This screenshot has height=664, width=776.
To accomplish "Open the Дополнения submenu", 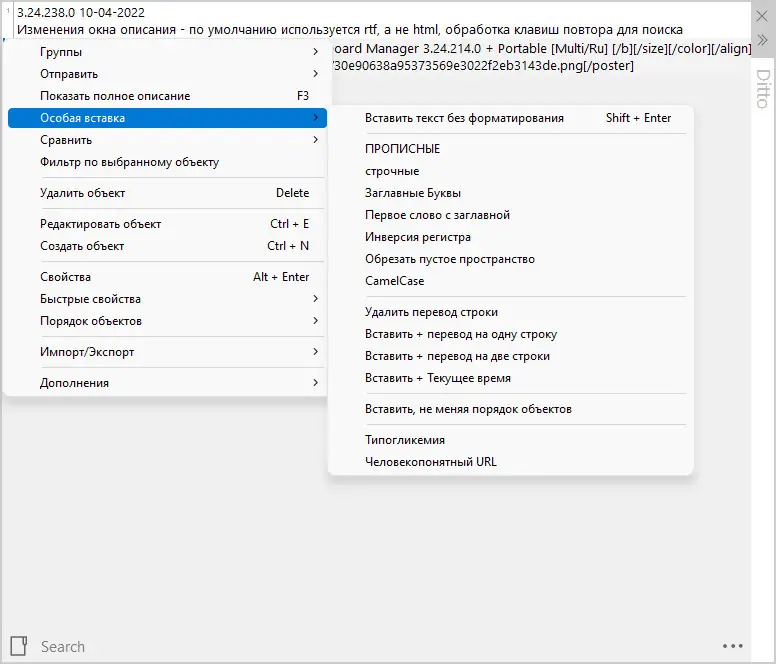I will tap(166, 383).
